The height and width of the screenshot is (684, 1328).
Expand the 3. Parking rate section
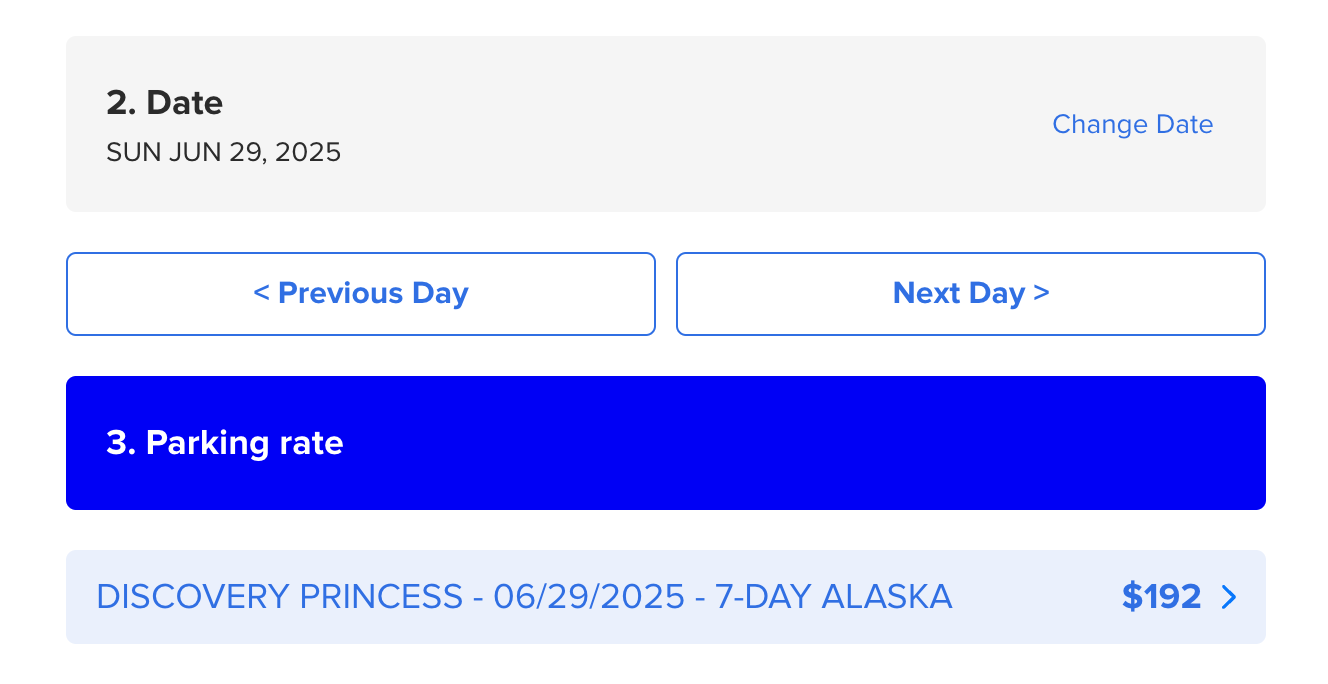pos(665,442)
